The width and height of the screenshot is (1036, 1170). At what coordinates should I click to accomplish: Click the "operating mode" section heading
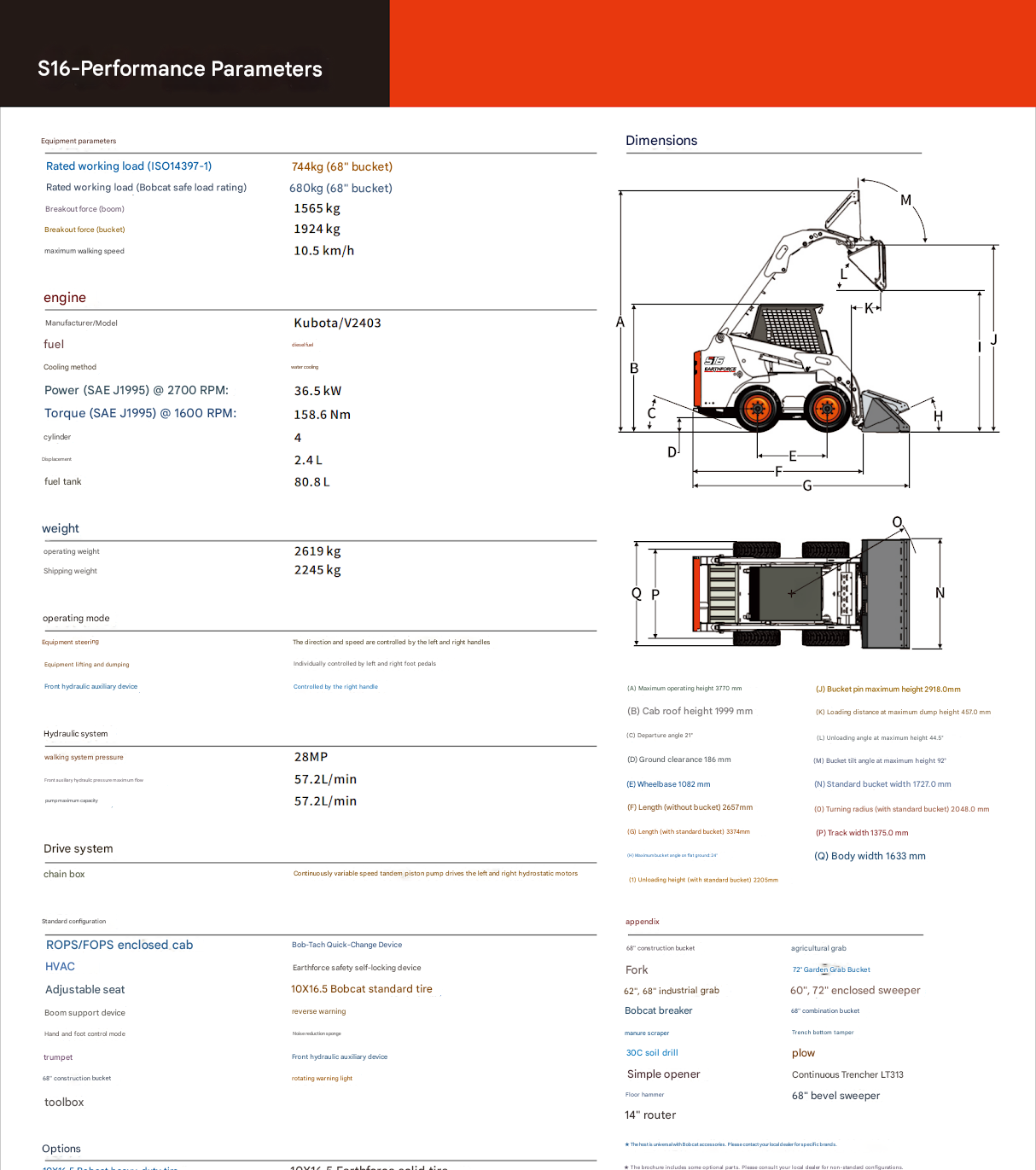pos(76,618)
